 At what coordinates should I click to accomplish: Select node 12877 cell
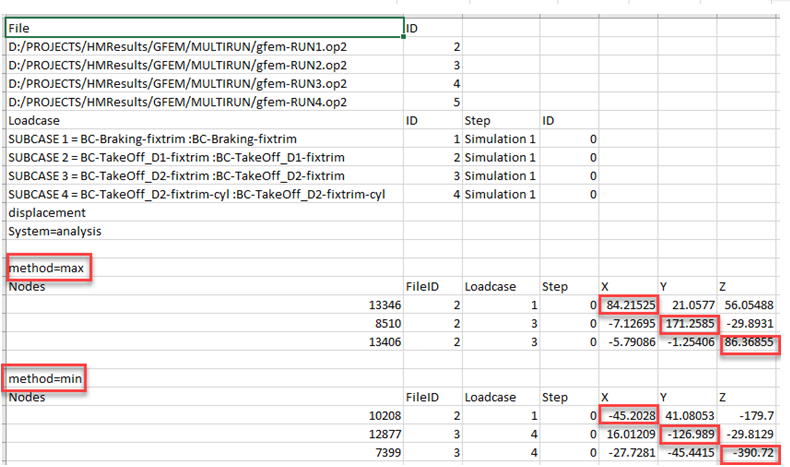point(204,434)
